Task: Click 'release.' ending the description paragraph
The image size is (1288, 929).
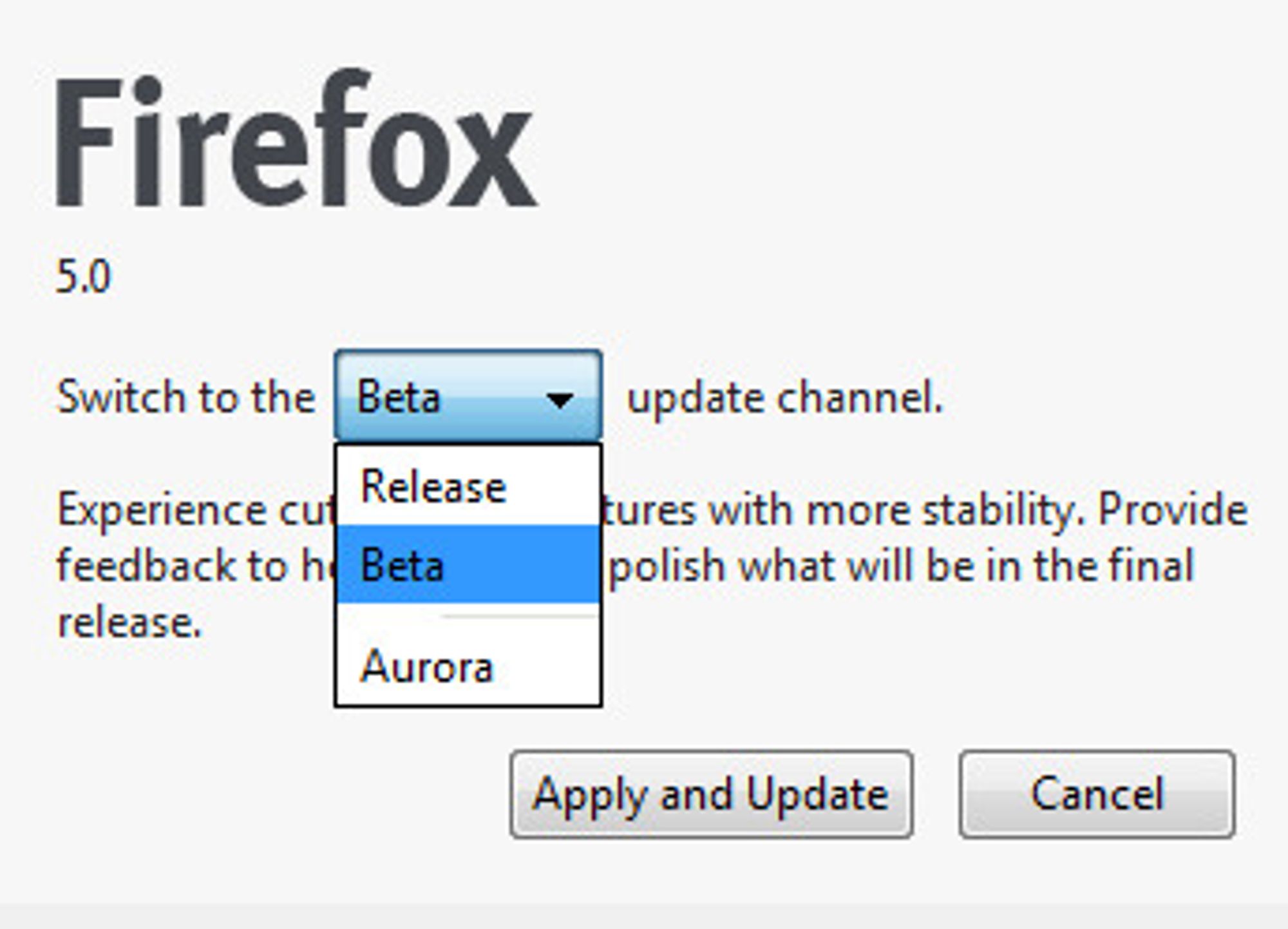Action: [129, 623]
